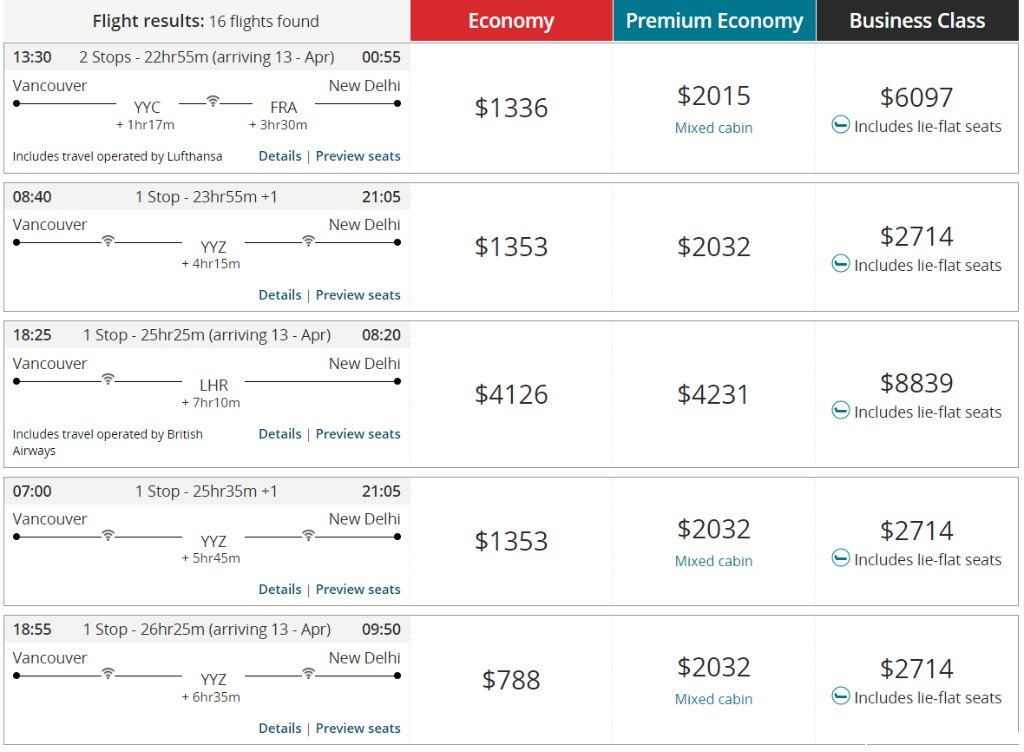This screenshot has width=1024, height=752.
Task: Select $2714 Business fare on the 07:00 flight
Action: (917, 531)
